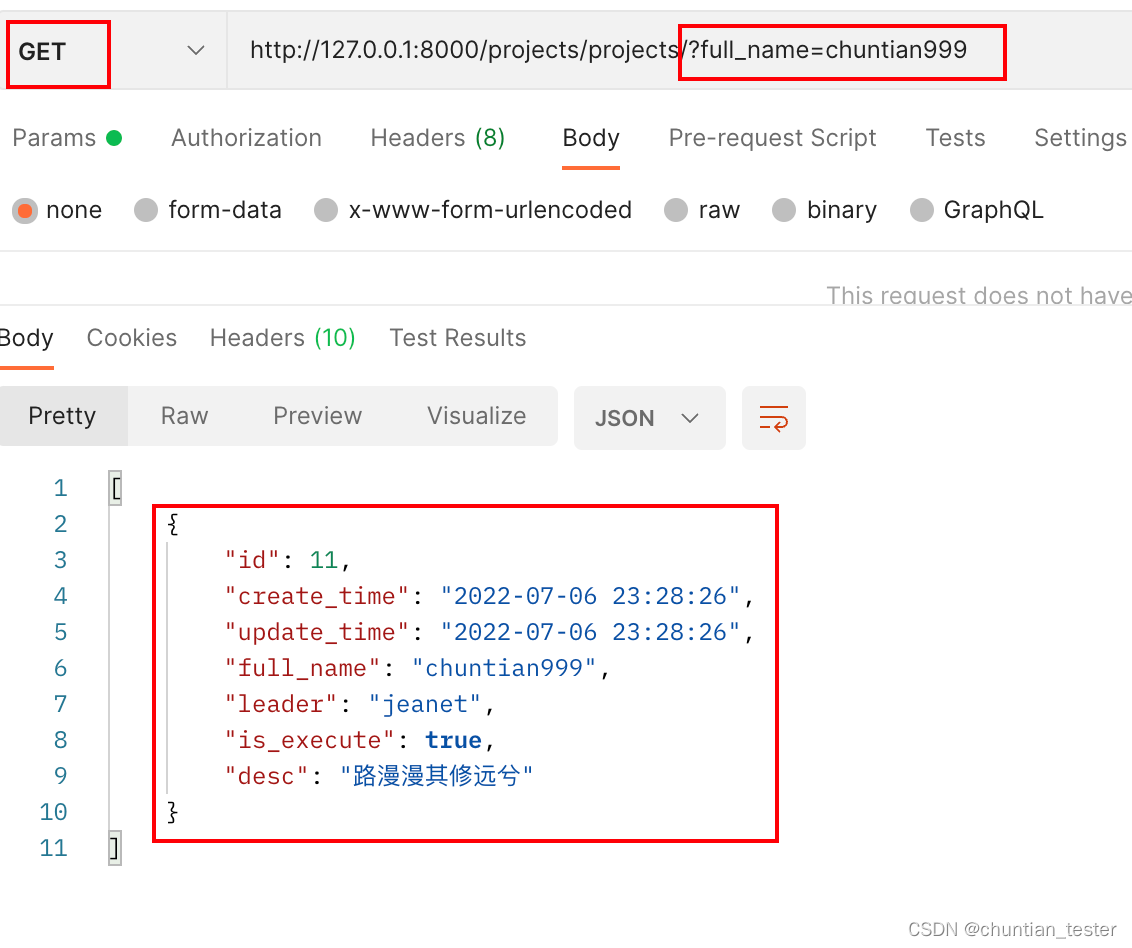
Task: Choose the x-www-form-urlencoded body type
Action: click(x=473, y=210)
